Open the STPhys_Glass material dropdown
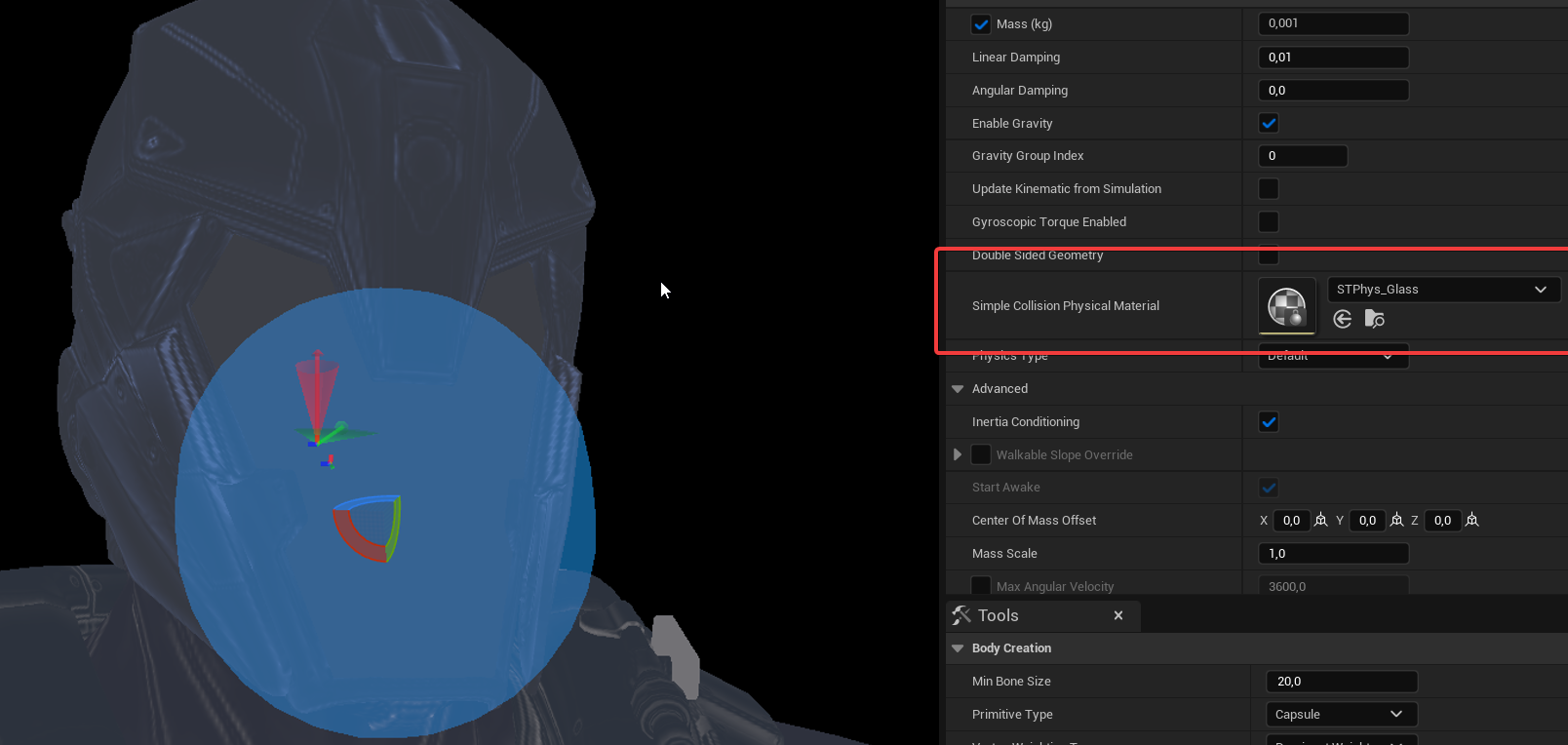Viewport: 1568px width, 745px height. pos(1442,290)
